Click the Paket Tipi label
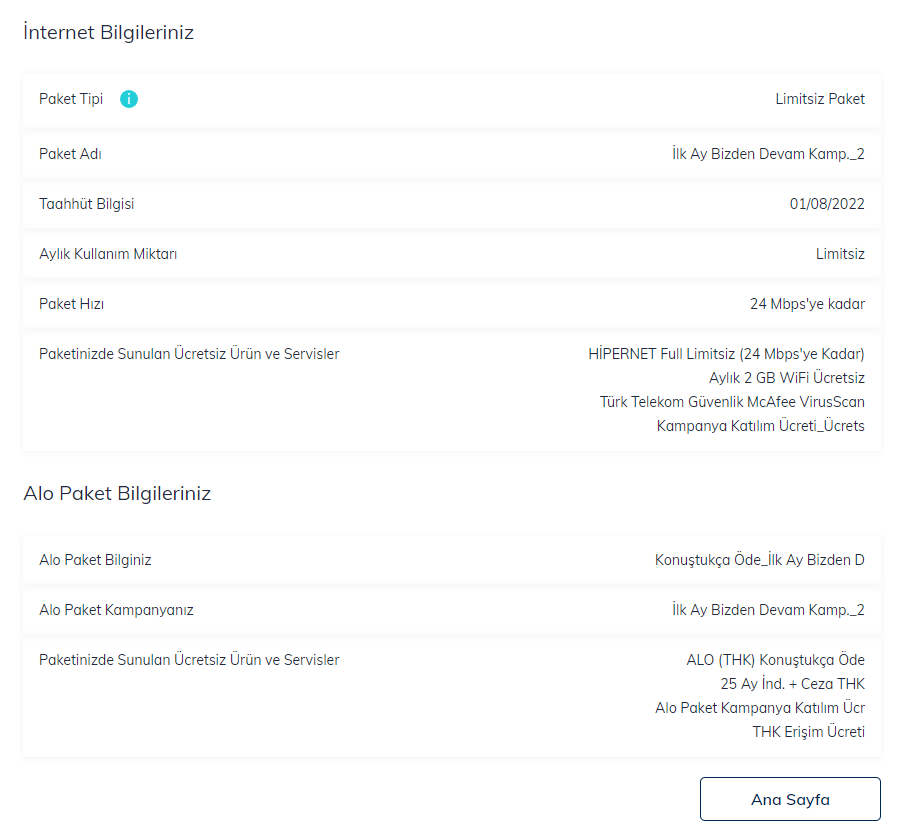Screen dimensions: 916x832 [x=71, y=99]
